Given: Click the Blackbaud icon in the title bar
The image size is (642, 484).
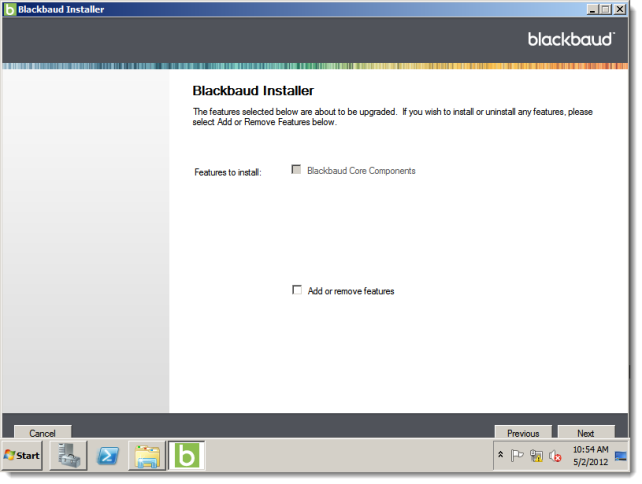Looking at the screenshot, I should point(9,9).
